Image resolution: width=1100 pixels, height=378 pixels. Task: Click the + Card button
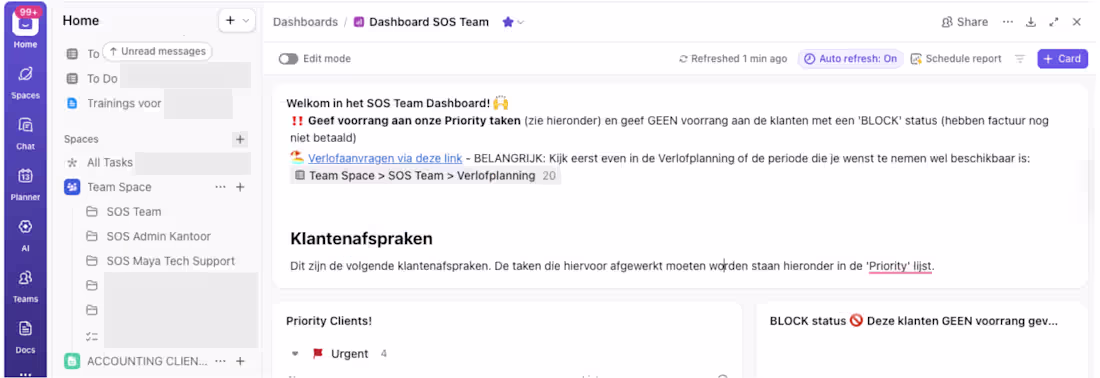point(1063,59)
